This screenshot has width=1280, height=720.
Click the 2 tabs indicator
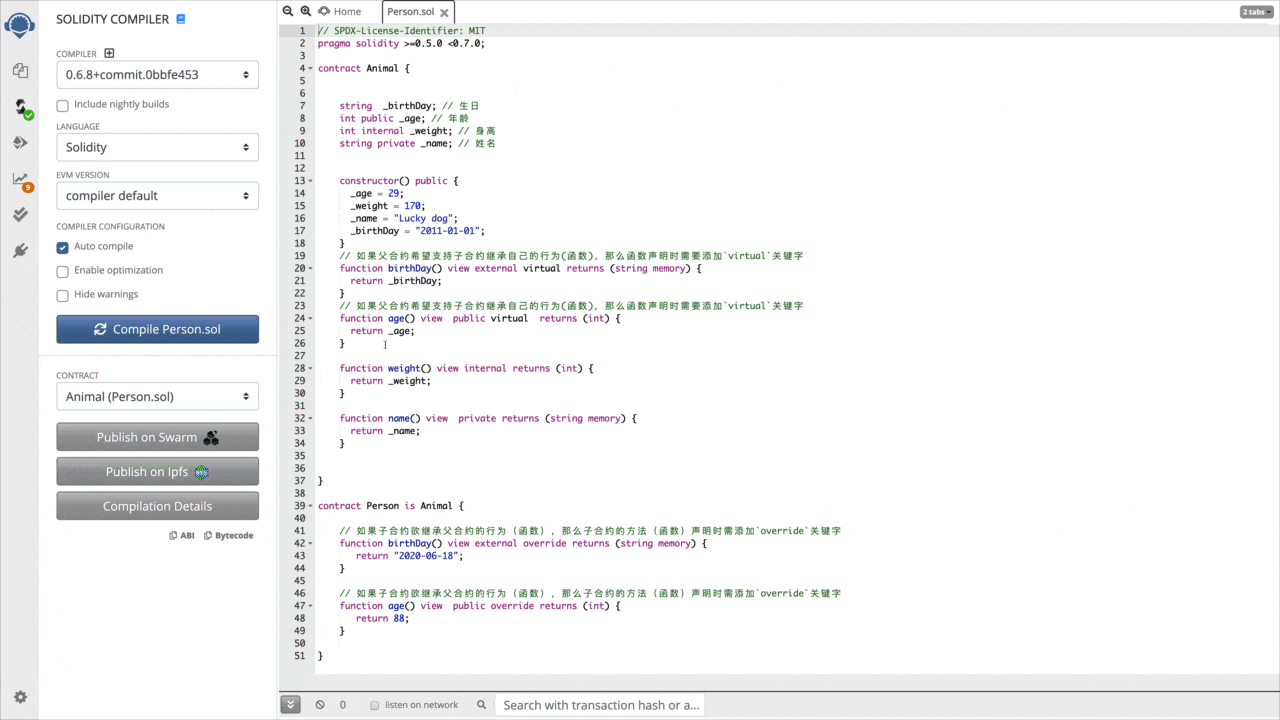[x=1254, y=12]
